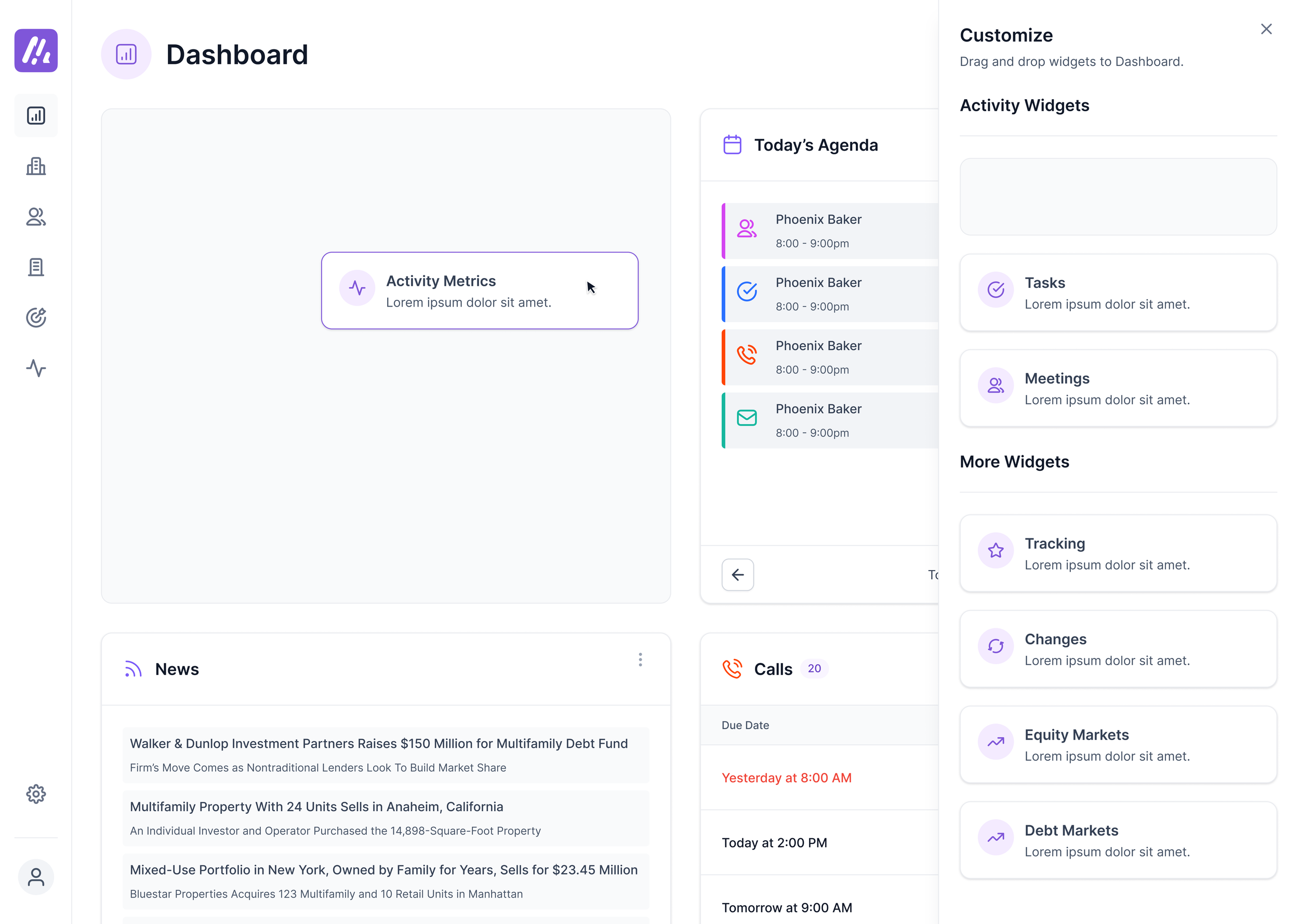Viewport: 1299px width, 924px height.
Task: Close the Customize panel
Action: click(x=1266, y=29)
